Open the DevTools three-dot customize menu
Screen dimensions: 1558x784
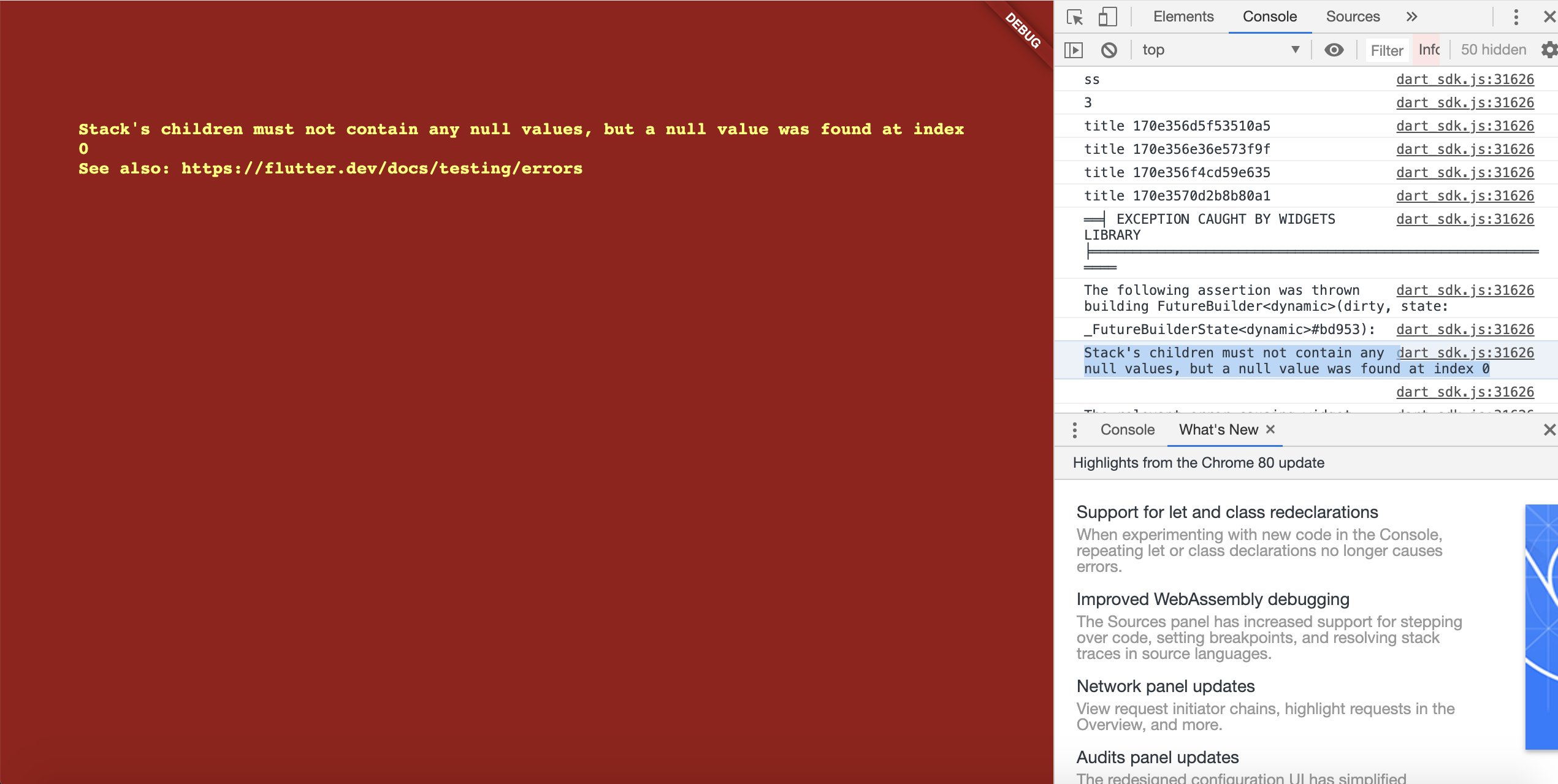point(1516,17)
